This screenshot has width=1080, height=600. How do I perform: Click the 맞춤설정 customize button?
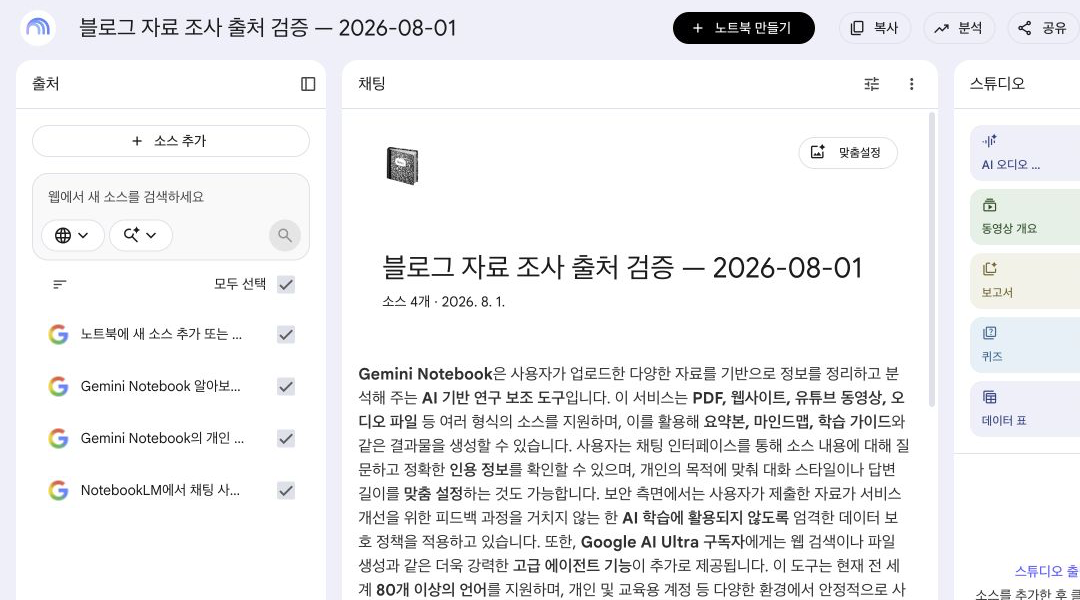coord(848,153)
